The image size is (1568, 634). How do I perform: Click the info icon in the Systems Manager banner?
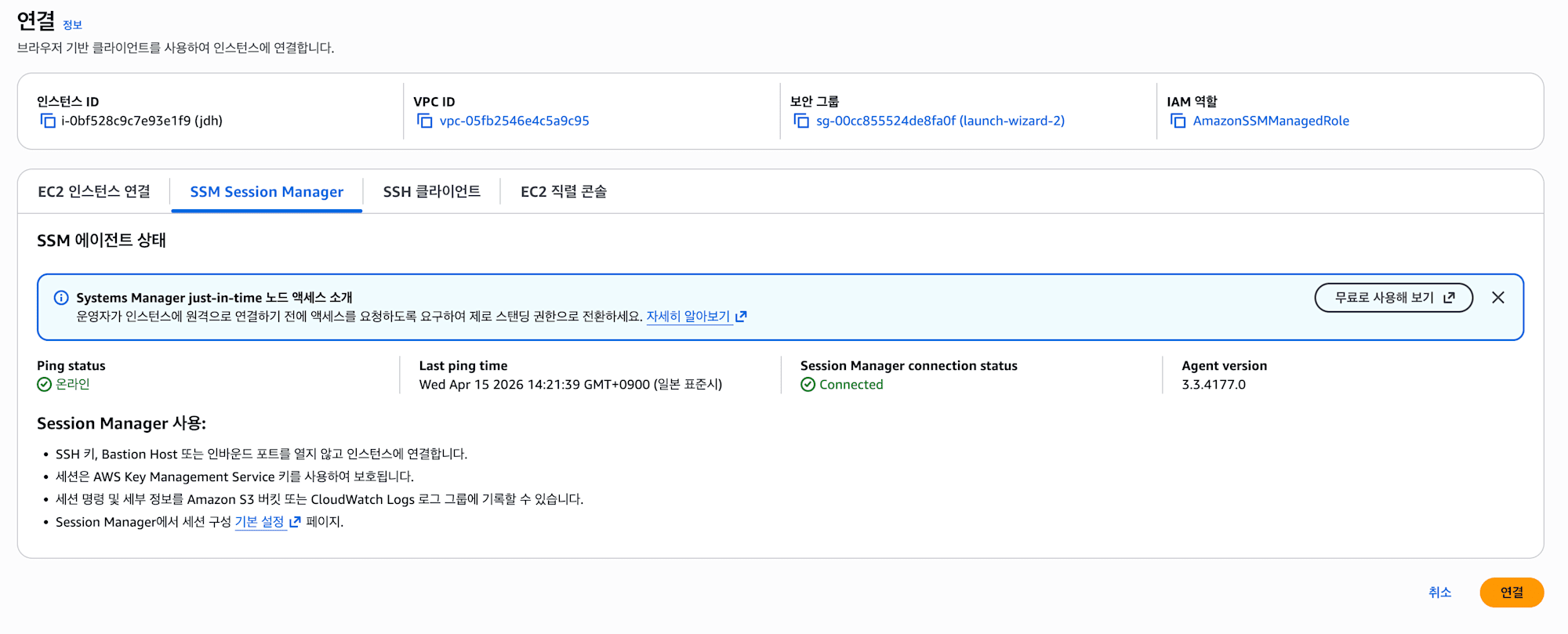(61, 298)
